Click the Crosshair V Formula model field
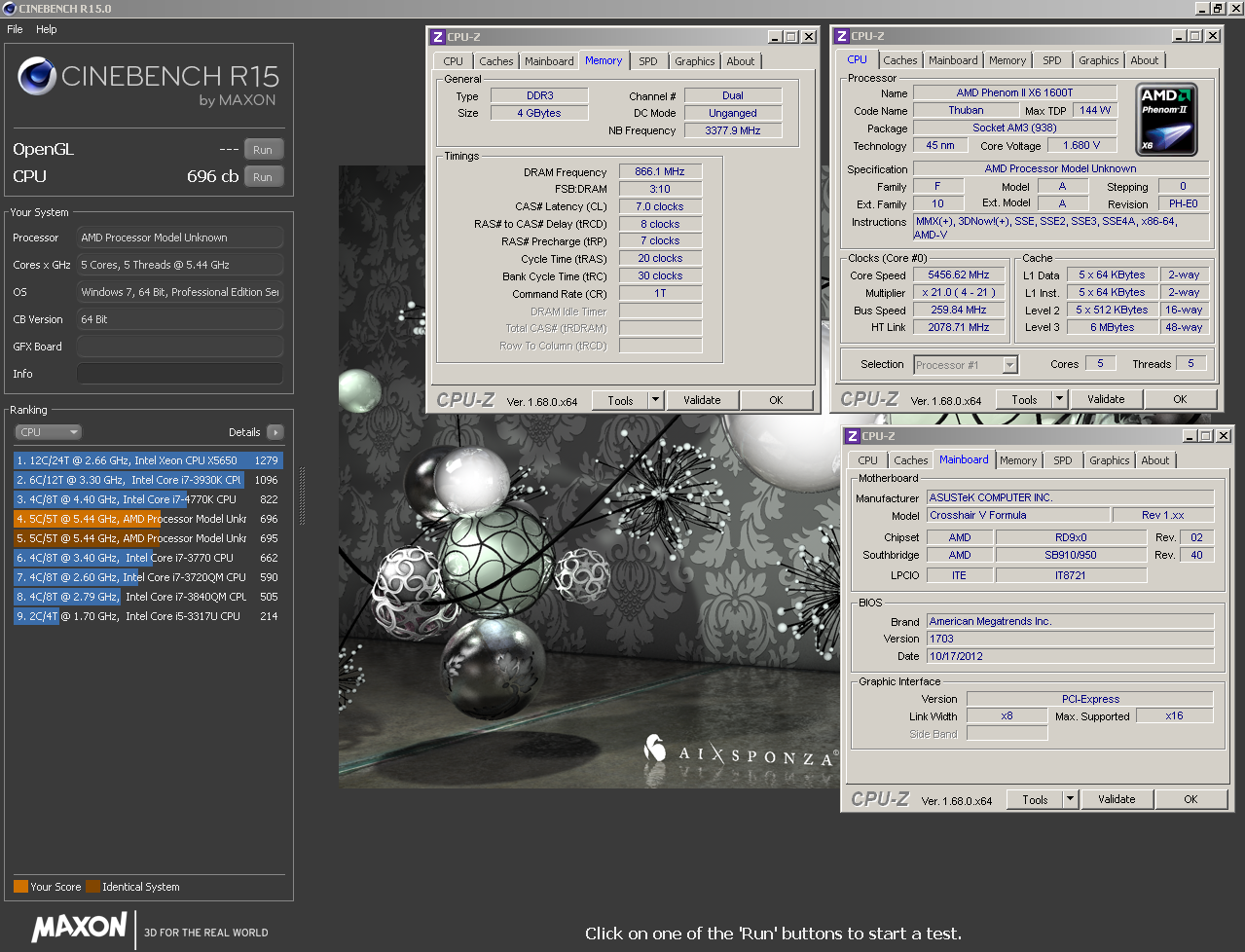 pyautogui.click(x=1018, y=515)
